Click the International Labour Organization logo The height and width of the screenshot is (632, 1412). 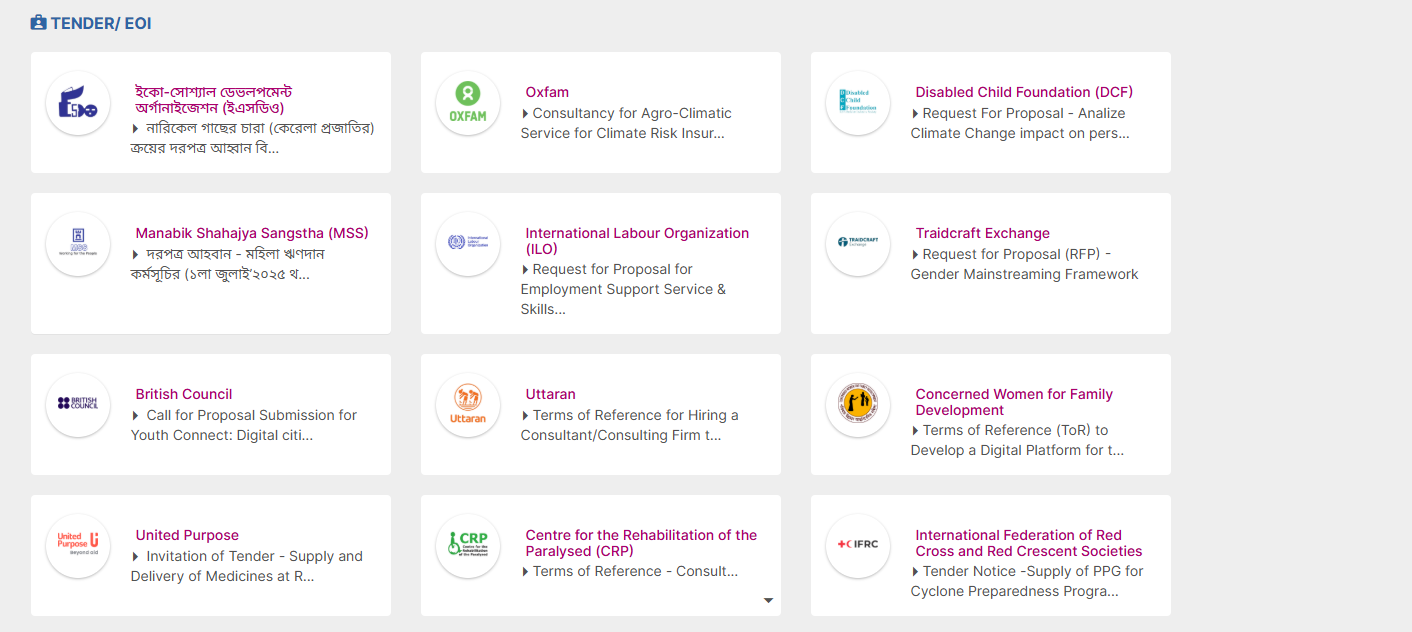pos(468,243)
